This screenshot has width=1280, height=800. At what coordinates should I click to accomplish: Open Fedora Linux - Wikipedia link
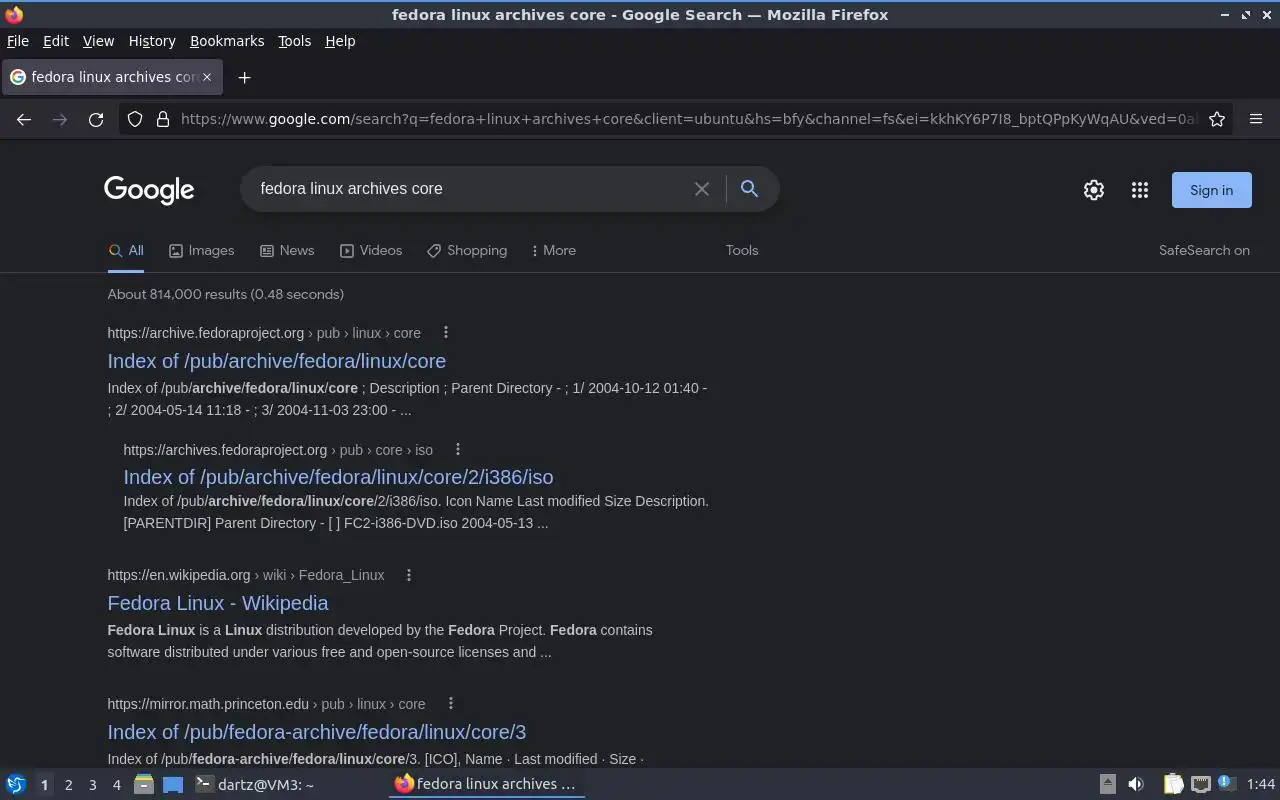coord(218,603)
